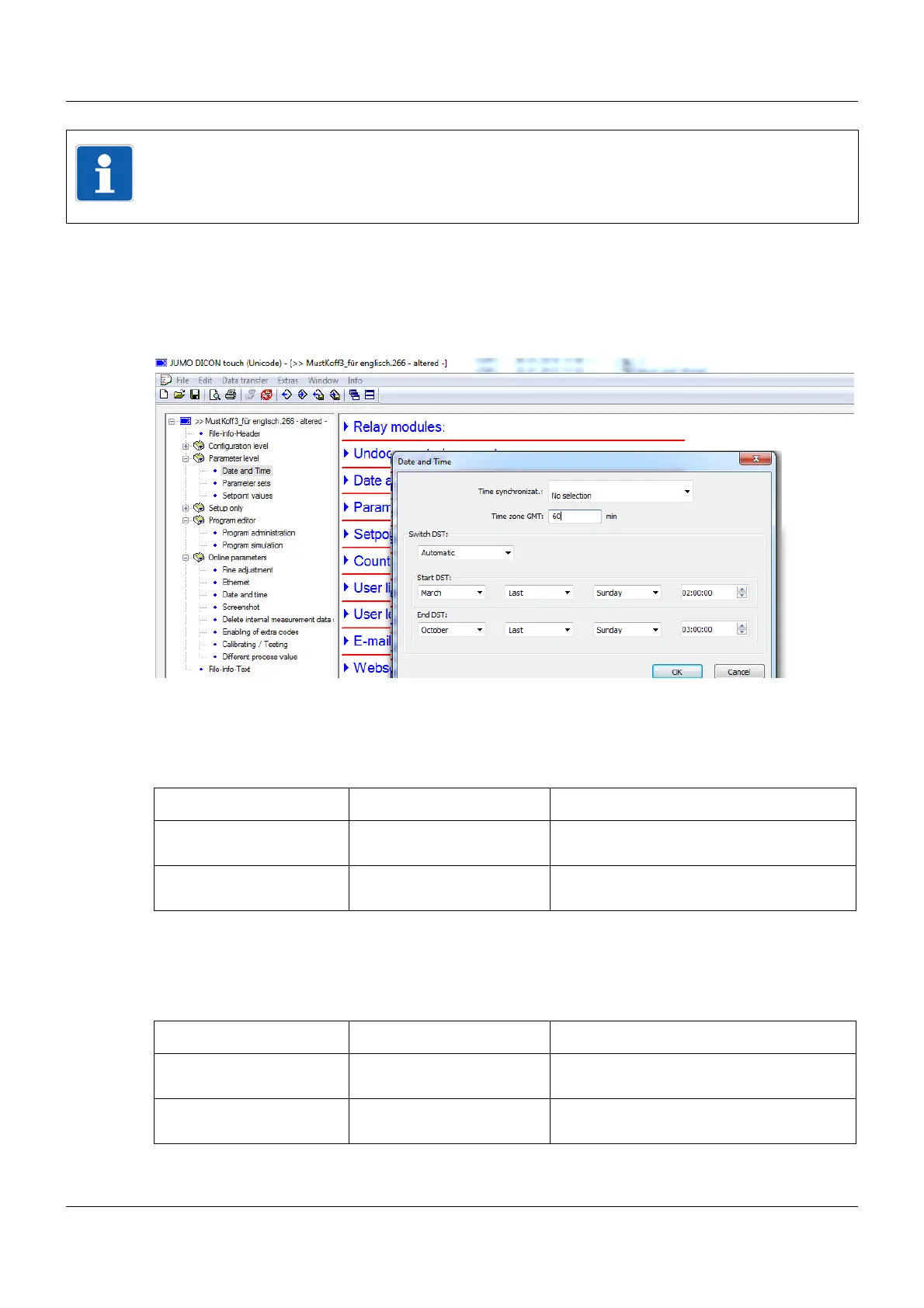The width and height of the screenshot is (924, 1308).
Task: Click the Save floppy disk icon
Action: [x=195, y=395]
